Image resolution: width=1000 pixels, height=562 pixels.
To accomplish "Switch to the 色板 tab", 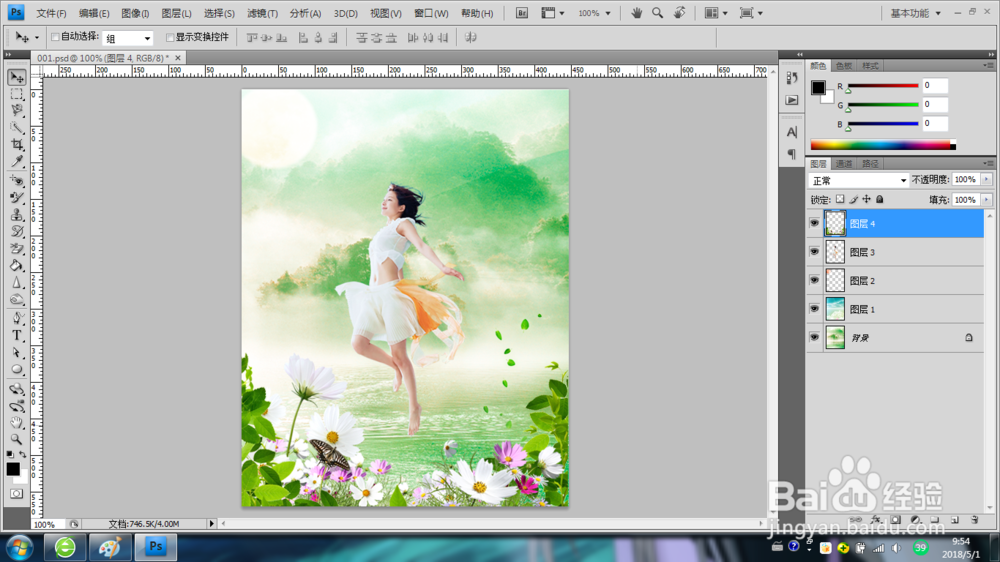I will pyautogui.click(x=844, y=66).
